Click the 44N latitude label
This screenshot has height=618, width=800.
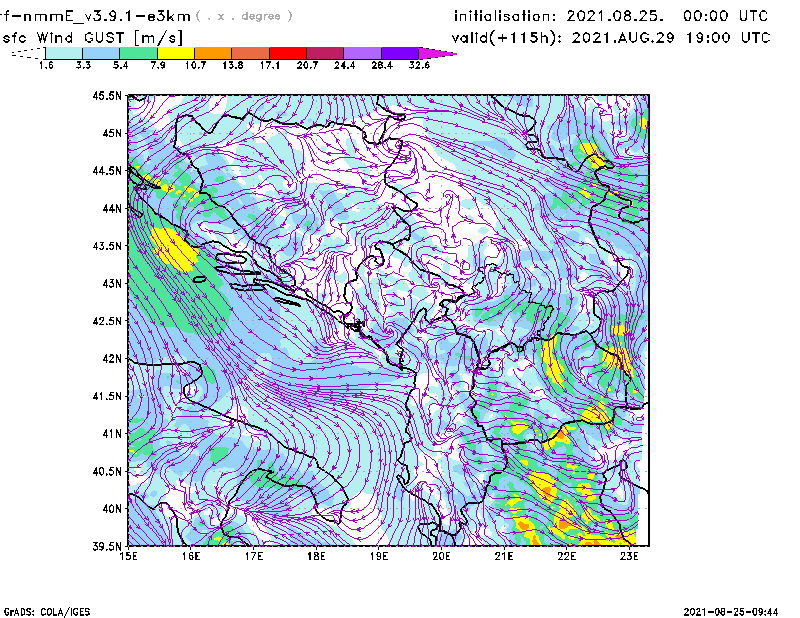[112, 208]
